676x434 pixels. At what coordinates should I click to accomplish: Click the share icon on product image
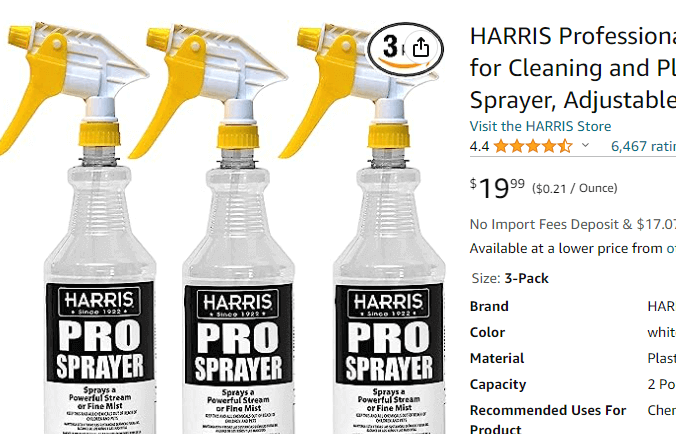pyautogui.click(x=421, y=48)
